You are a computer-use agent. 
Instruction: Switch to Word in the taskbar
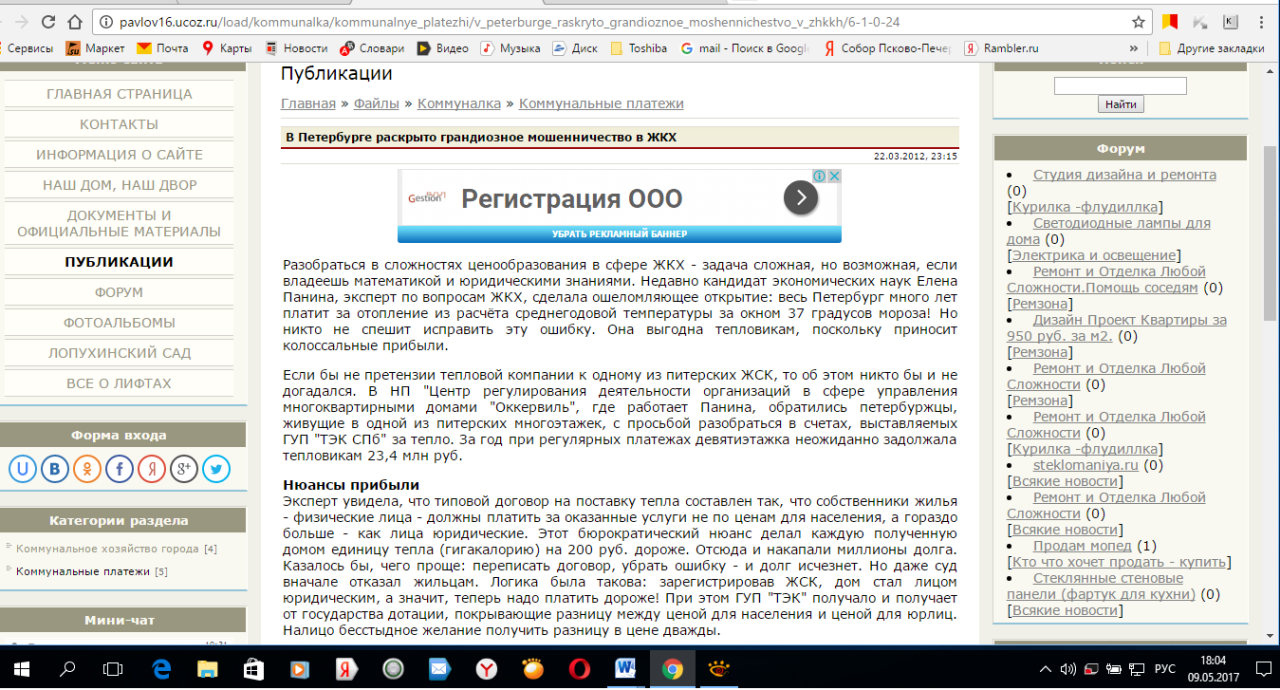pyautogui.click(x=626, y=668)
